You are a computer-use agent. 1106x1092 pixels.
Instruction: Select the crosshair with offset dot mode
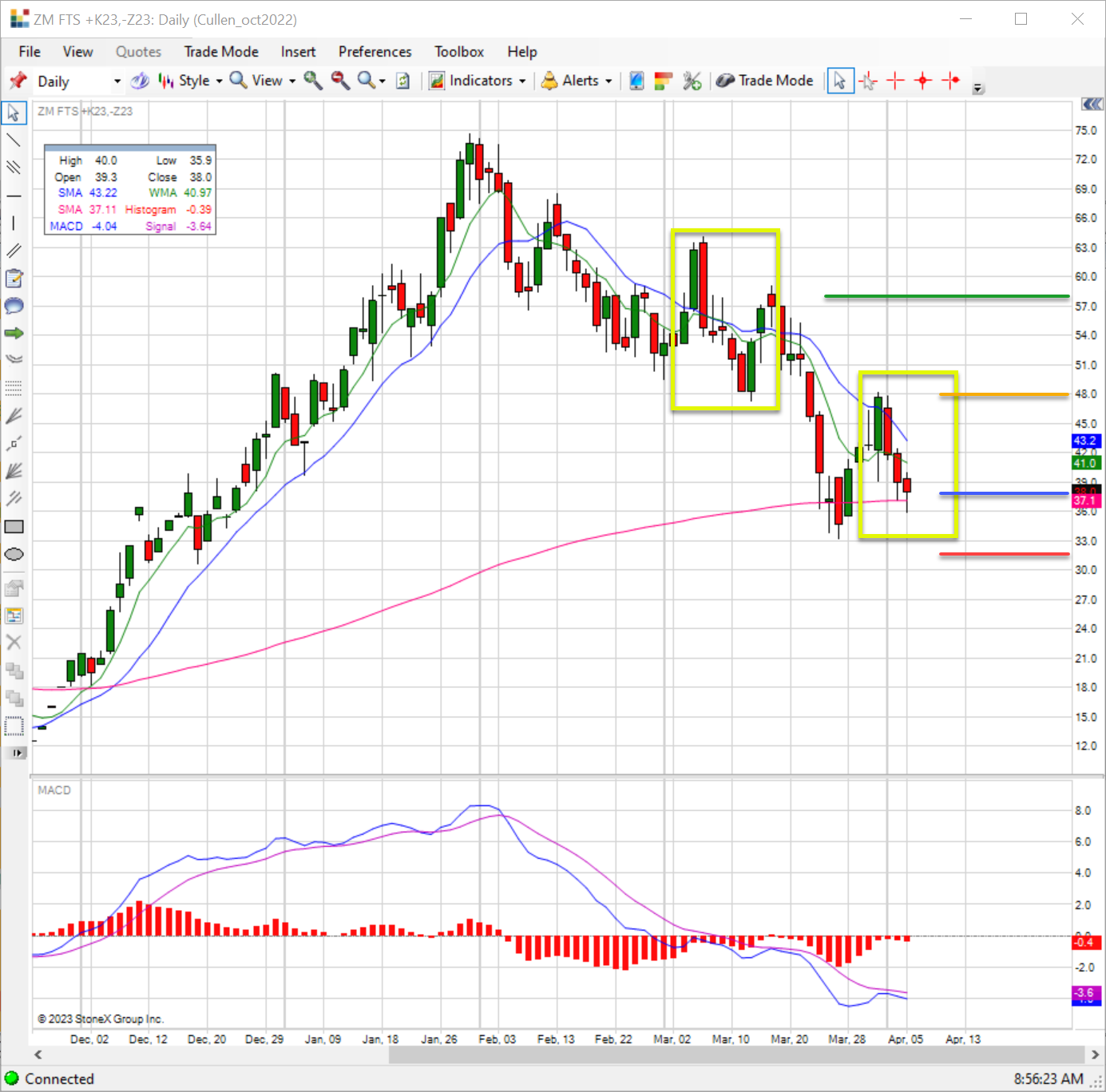click(x=950, y=81)
